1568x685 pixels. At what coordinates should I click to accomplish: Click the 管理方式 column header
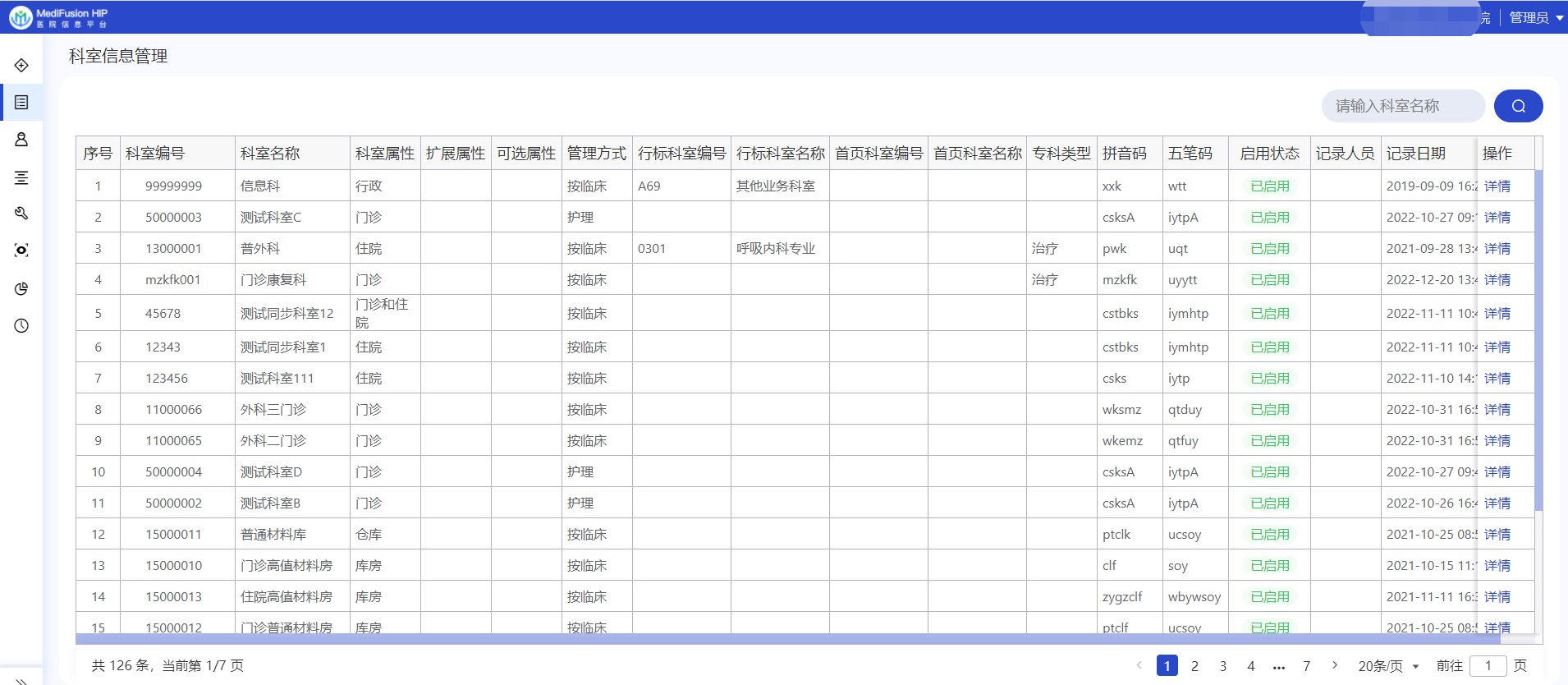click(597, 154)
